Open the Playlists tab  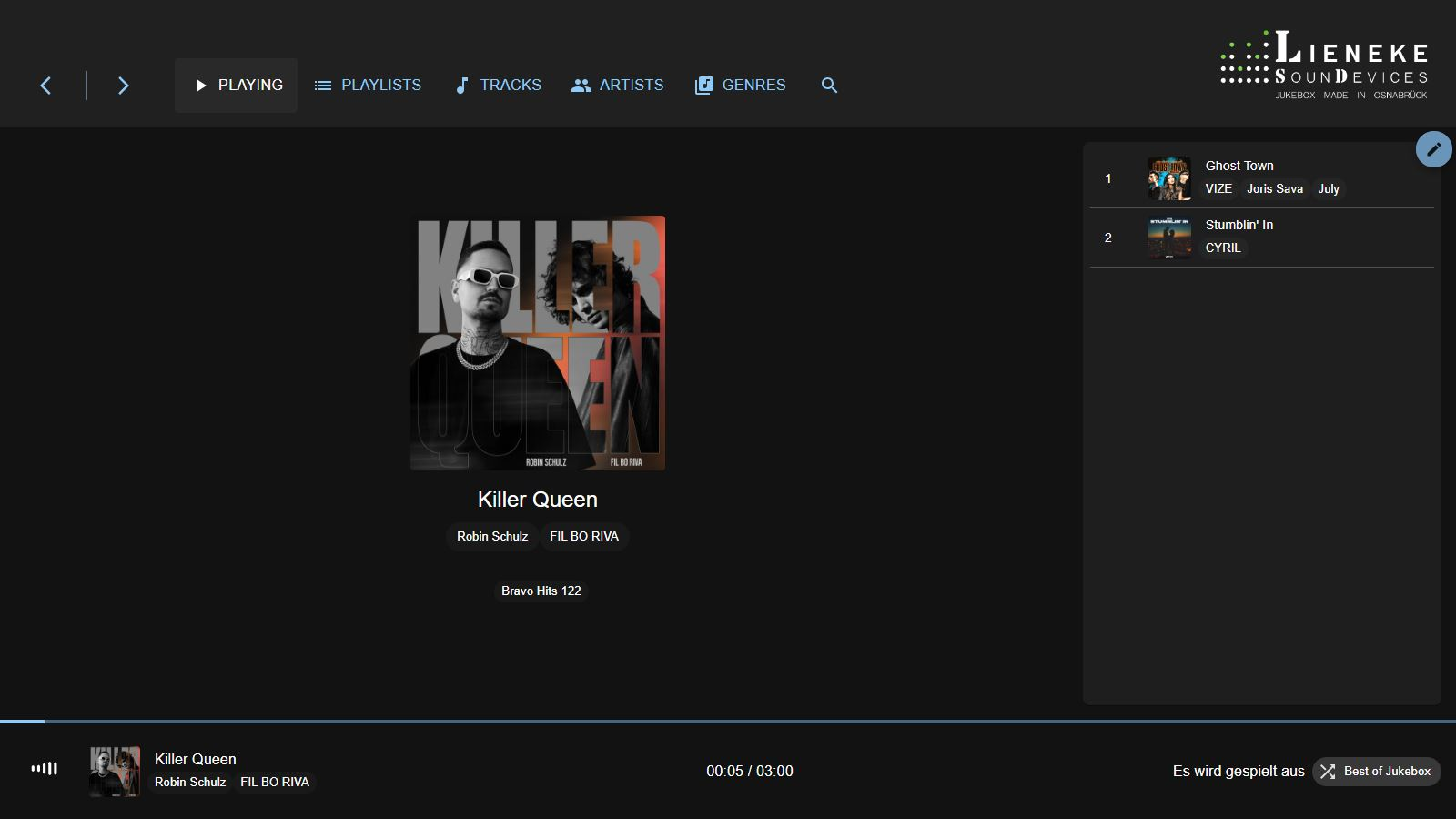pos(368,86)
